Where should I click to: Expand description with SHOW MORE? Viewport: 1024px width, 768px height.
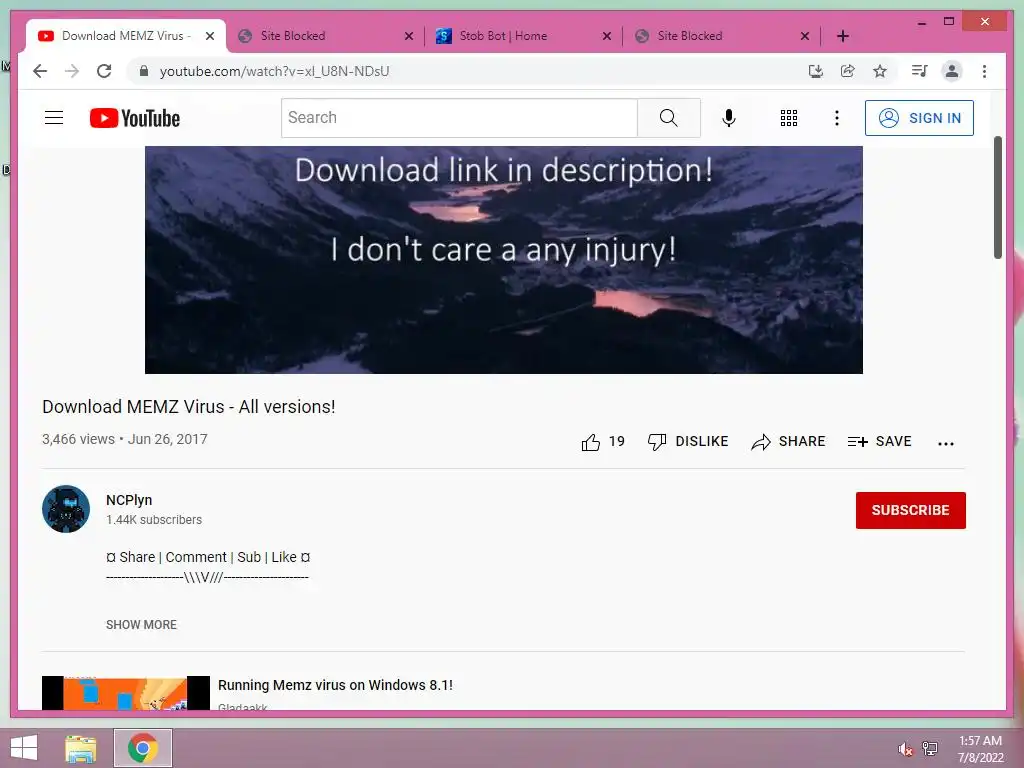pyautogui.click(x=141, y=625)
